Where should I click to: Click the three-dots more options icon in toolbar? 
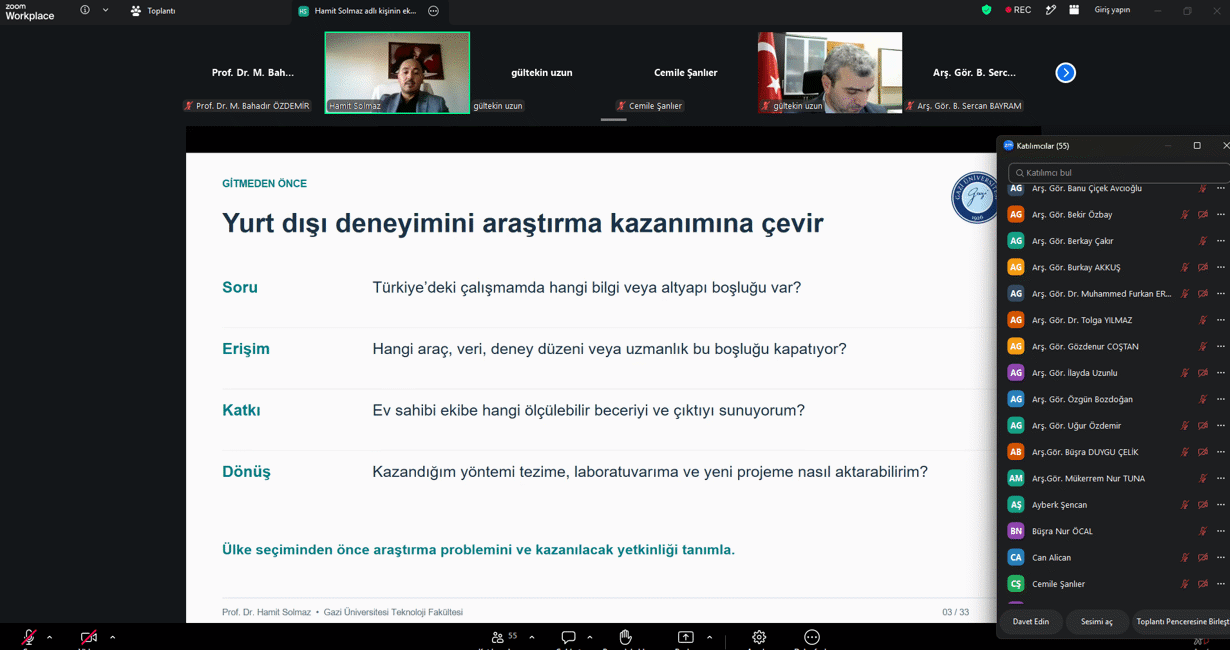coord(812,637)
